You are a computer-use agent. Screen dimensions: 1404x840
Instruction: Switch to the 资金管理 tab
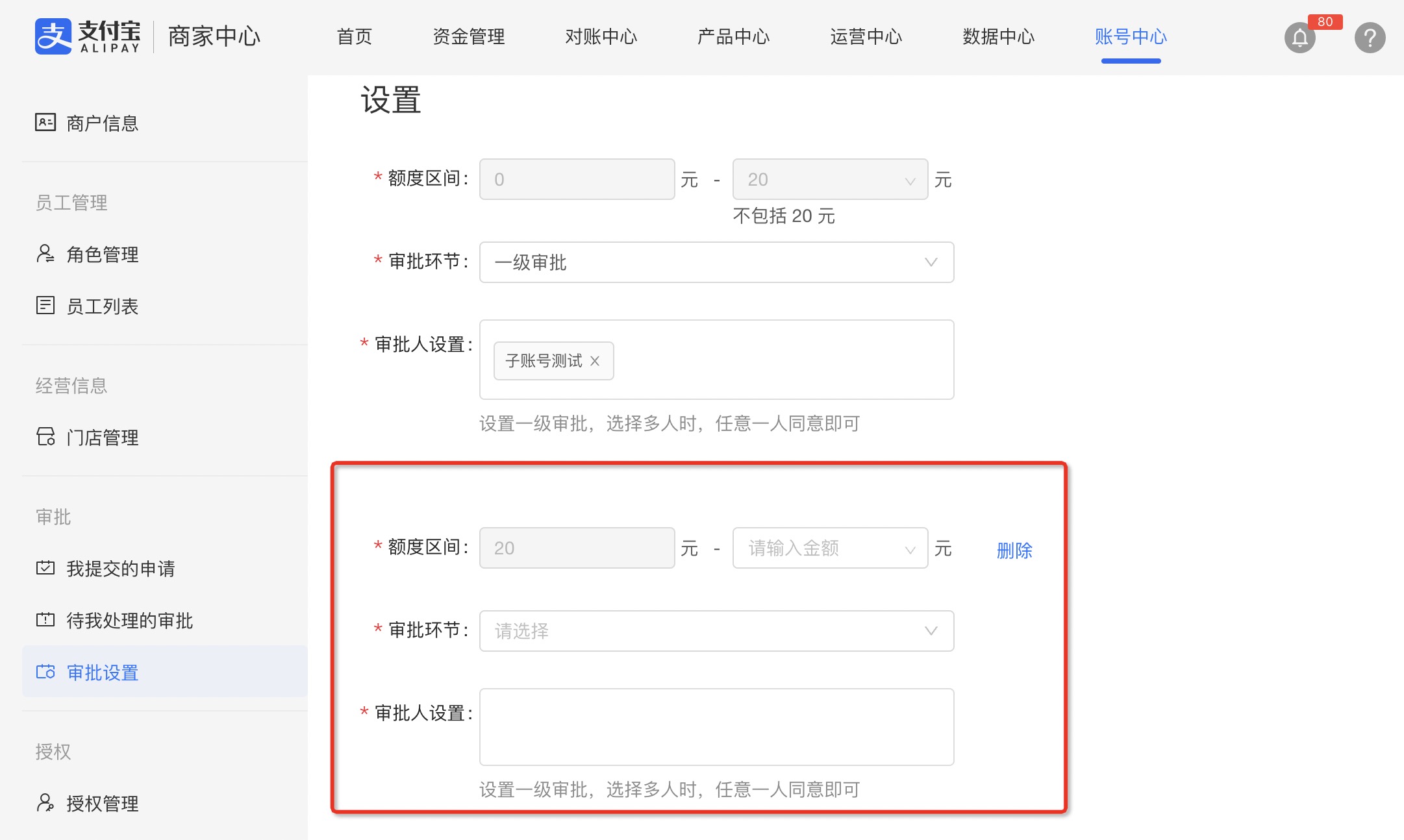tap(468, 36)
